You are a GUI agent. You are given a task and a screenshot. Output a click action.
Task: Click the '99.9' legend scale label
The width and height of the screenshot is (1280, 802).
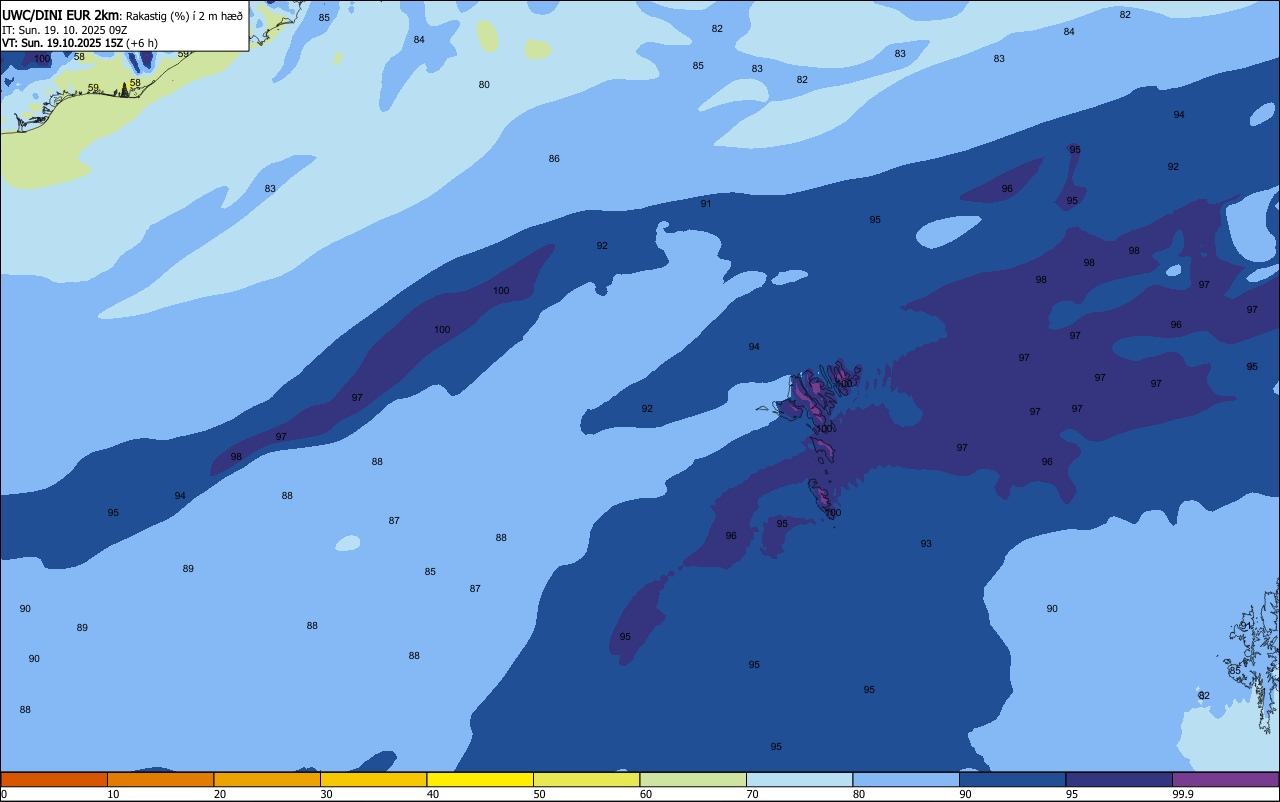point(1182,794)
